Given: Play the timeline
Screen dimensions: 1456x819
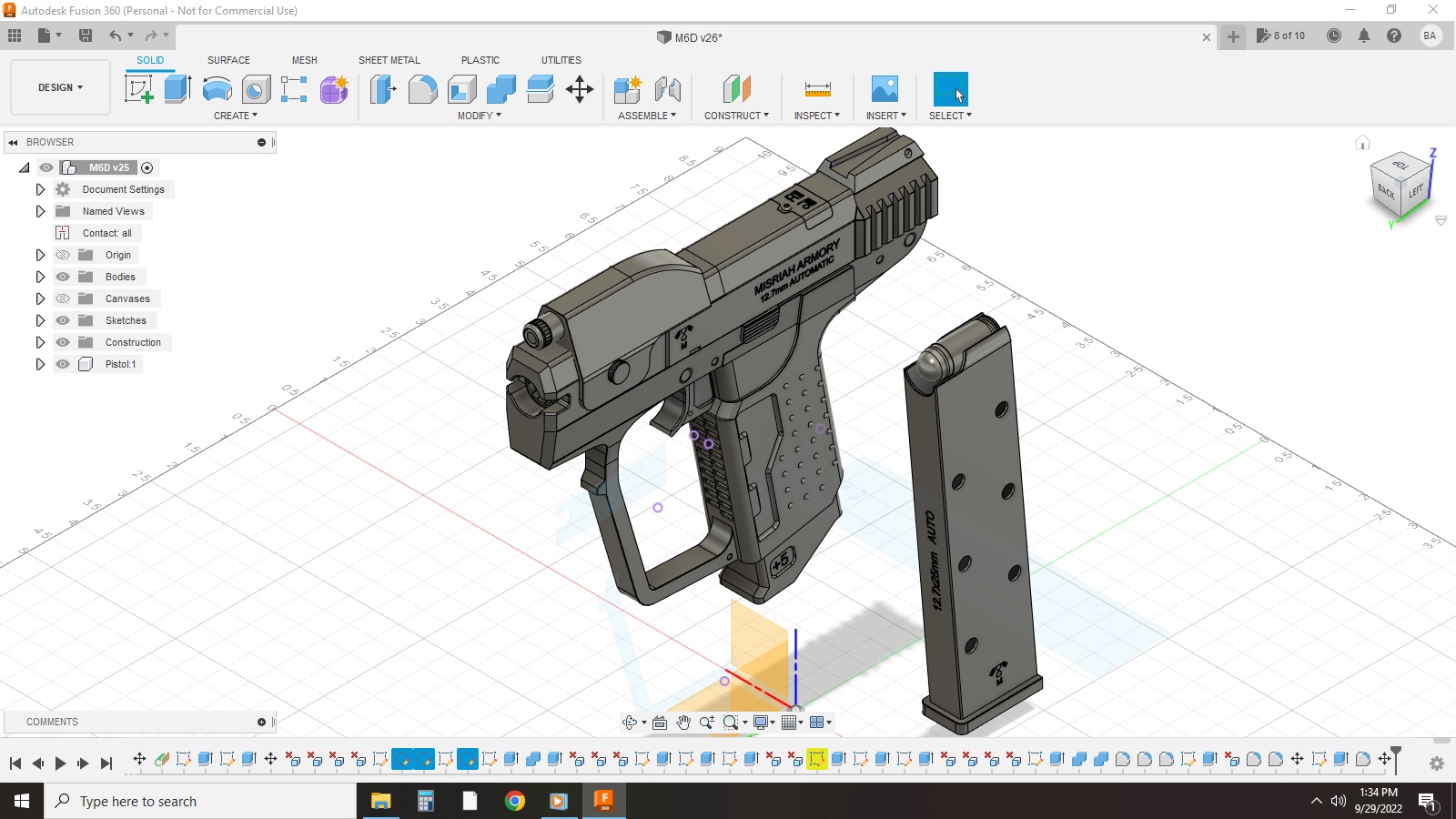Looking at the screenshot, I should [x=60, y=763].
